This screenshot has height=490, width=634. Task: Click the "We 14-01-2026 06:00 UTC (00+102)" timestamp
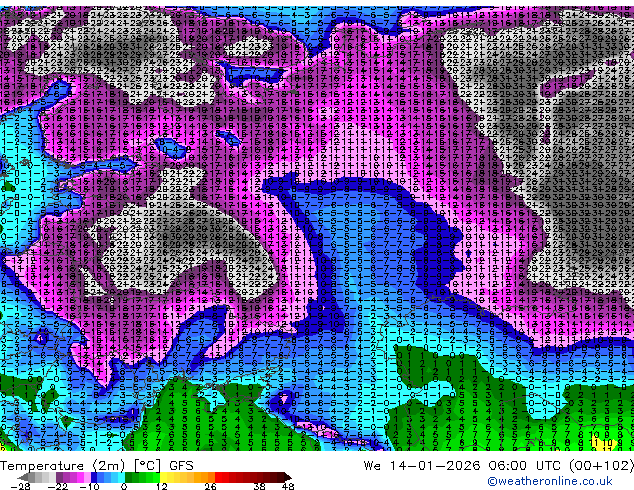499,466
